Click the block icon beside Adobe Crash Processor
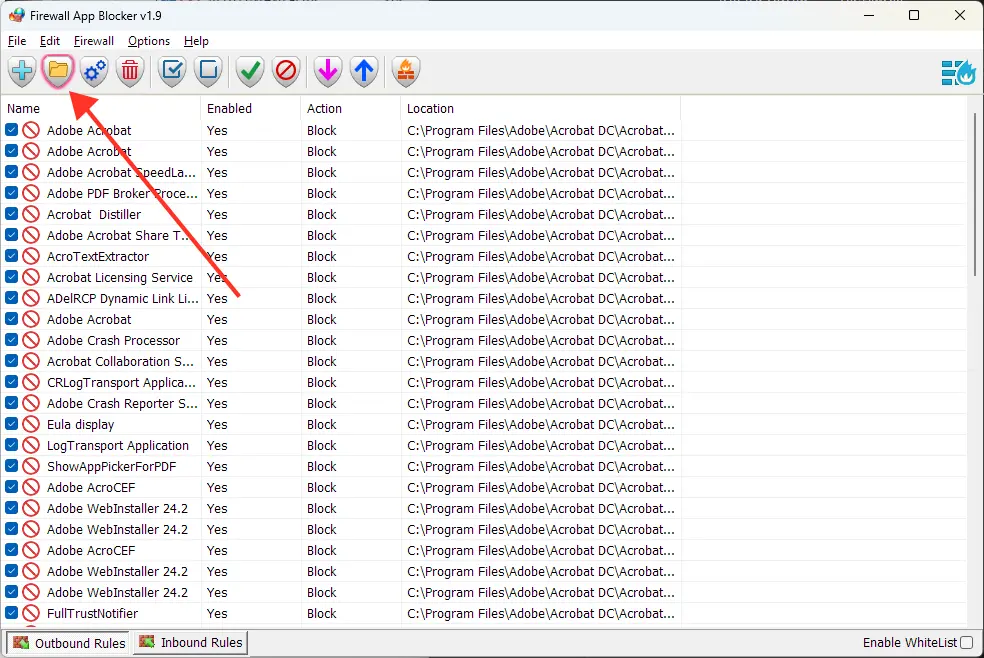984x658 pixels. pos(31,340)
